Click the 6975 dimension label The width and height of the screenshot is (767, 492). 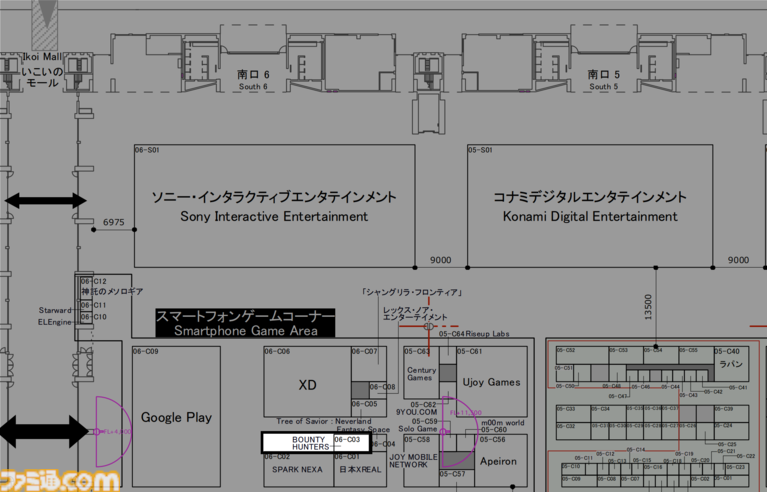point(113,222)
